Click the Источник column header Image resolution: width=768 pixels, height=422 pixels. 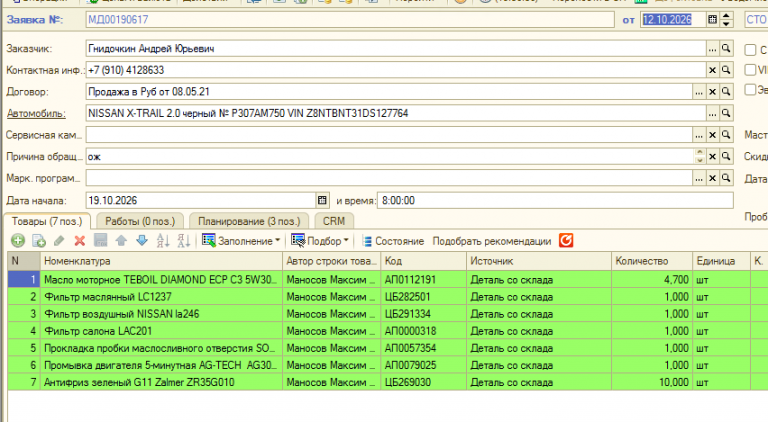(539, 261)
